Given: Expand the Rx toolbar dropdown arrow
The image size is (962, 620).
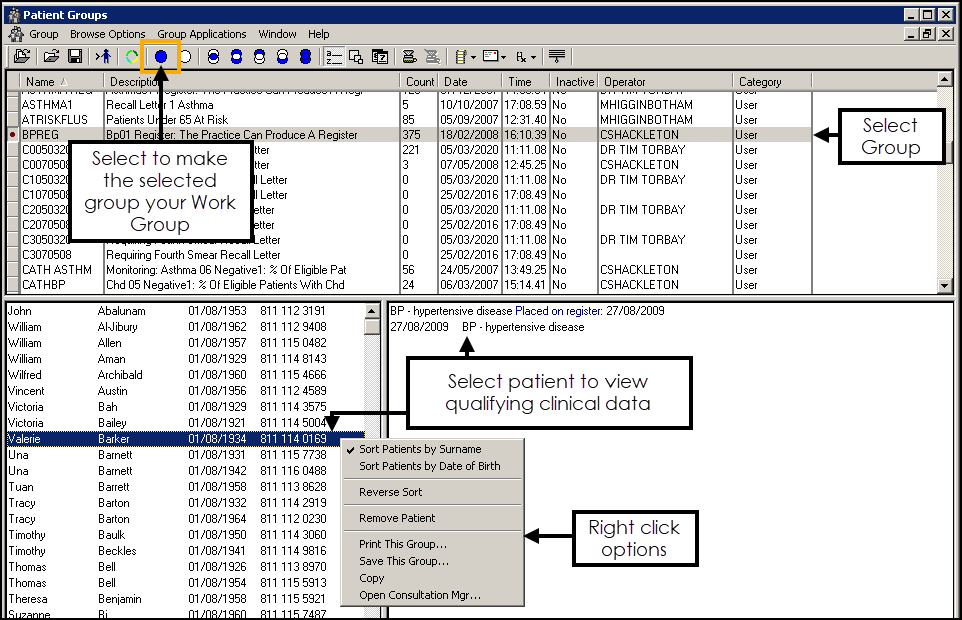Looking at the screenshot, I should [x=535, y=58].
